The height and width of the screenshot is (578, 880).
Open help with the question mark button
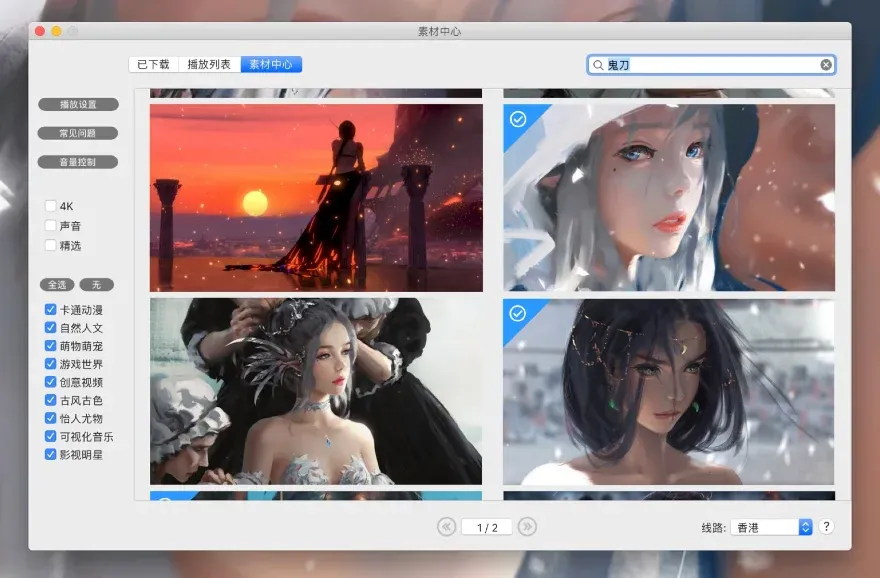(x=826, y=526)
